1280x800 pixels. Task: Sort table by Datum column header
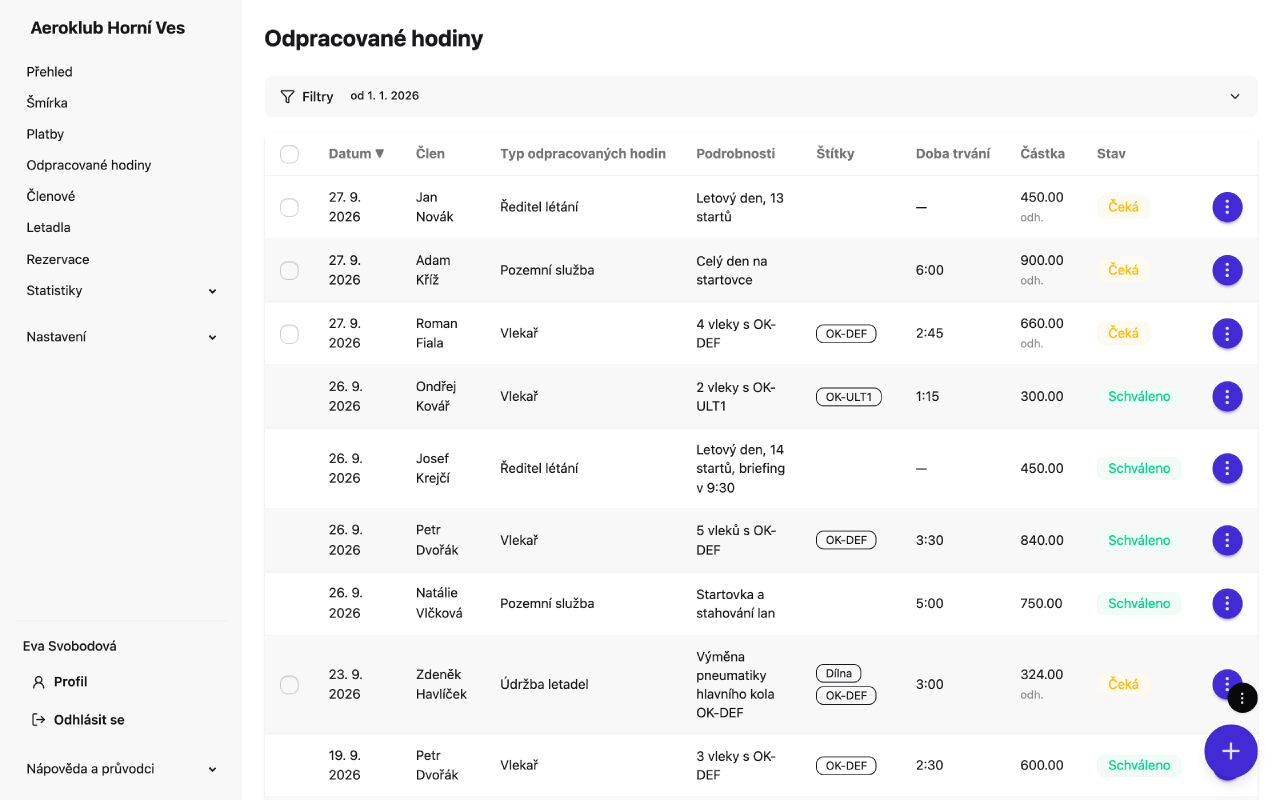click(x=356, y=154)
